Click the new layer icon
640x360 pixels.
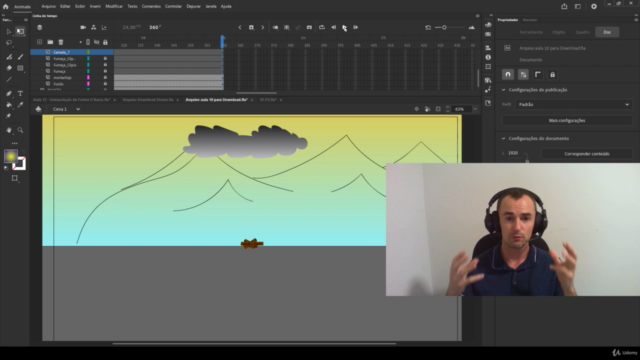(39, 42)
